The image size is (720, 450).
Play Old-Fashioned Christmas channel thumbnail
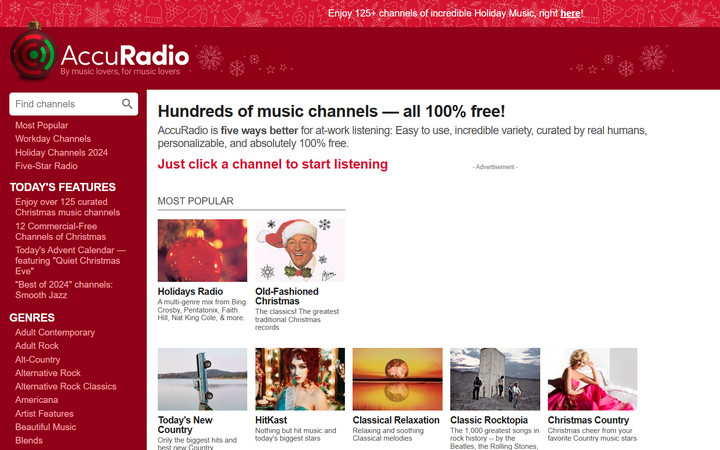point(300,250)
